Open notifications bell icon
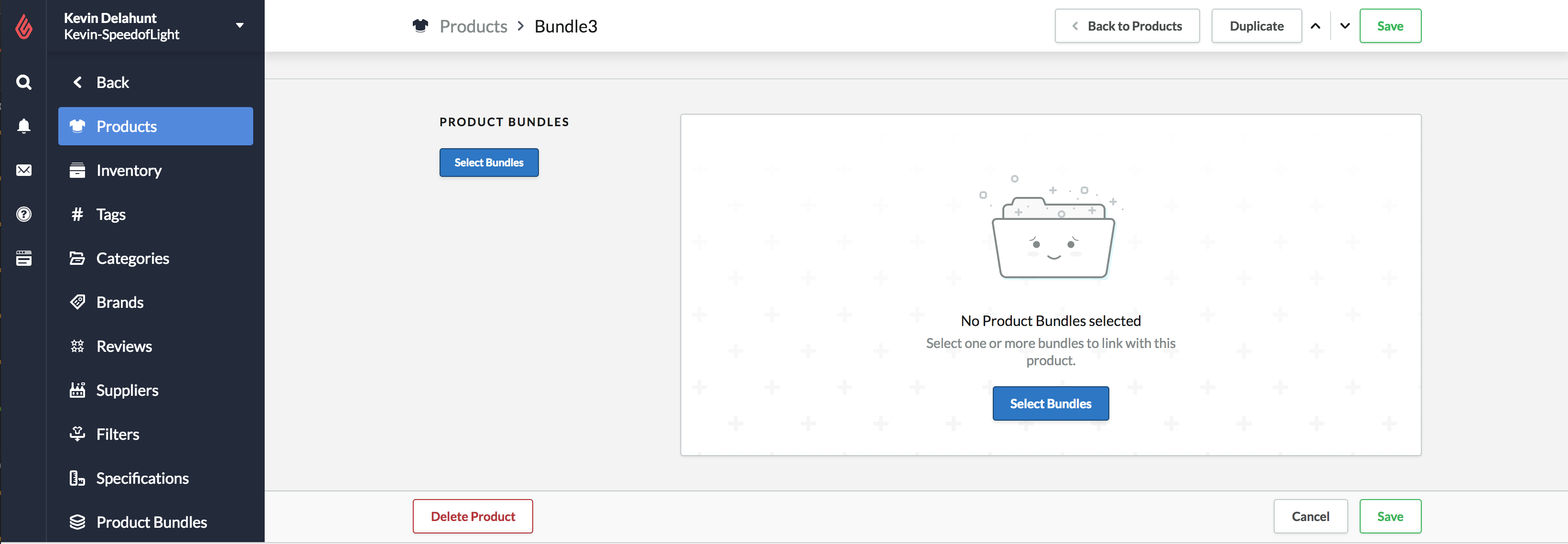 point(24,126)
